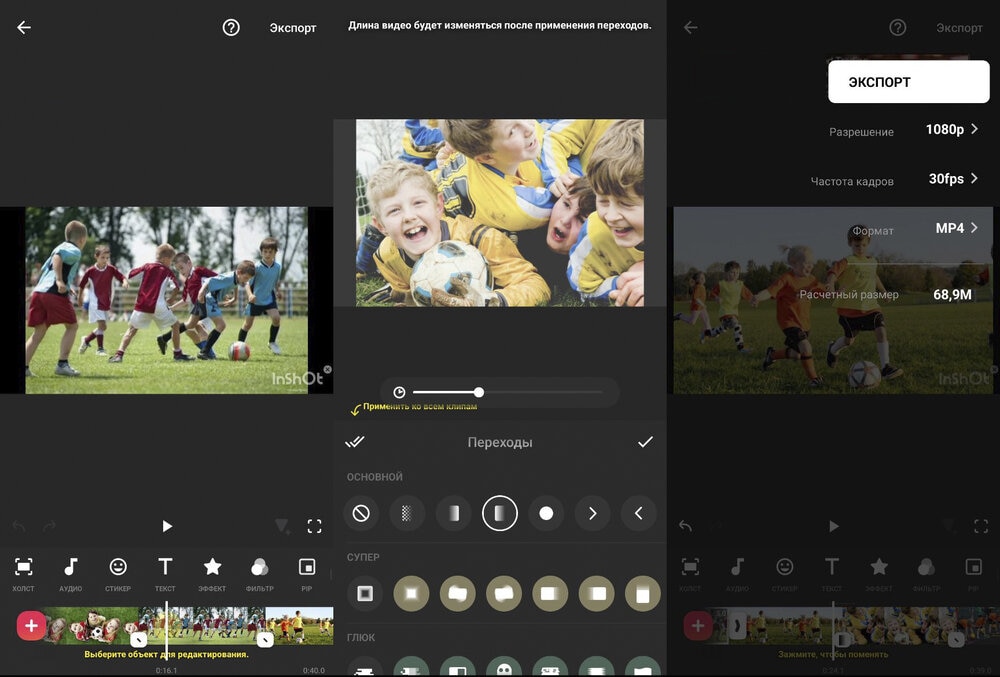Tap the red plus add-clip button
This screenshot has height=677, width=1000.
point(31,626)
